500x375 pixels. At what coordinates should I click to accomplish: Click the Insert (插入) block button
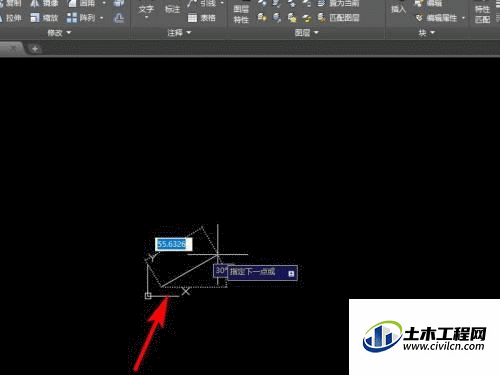point(398,9)
